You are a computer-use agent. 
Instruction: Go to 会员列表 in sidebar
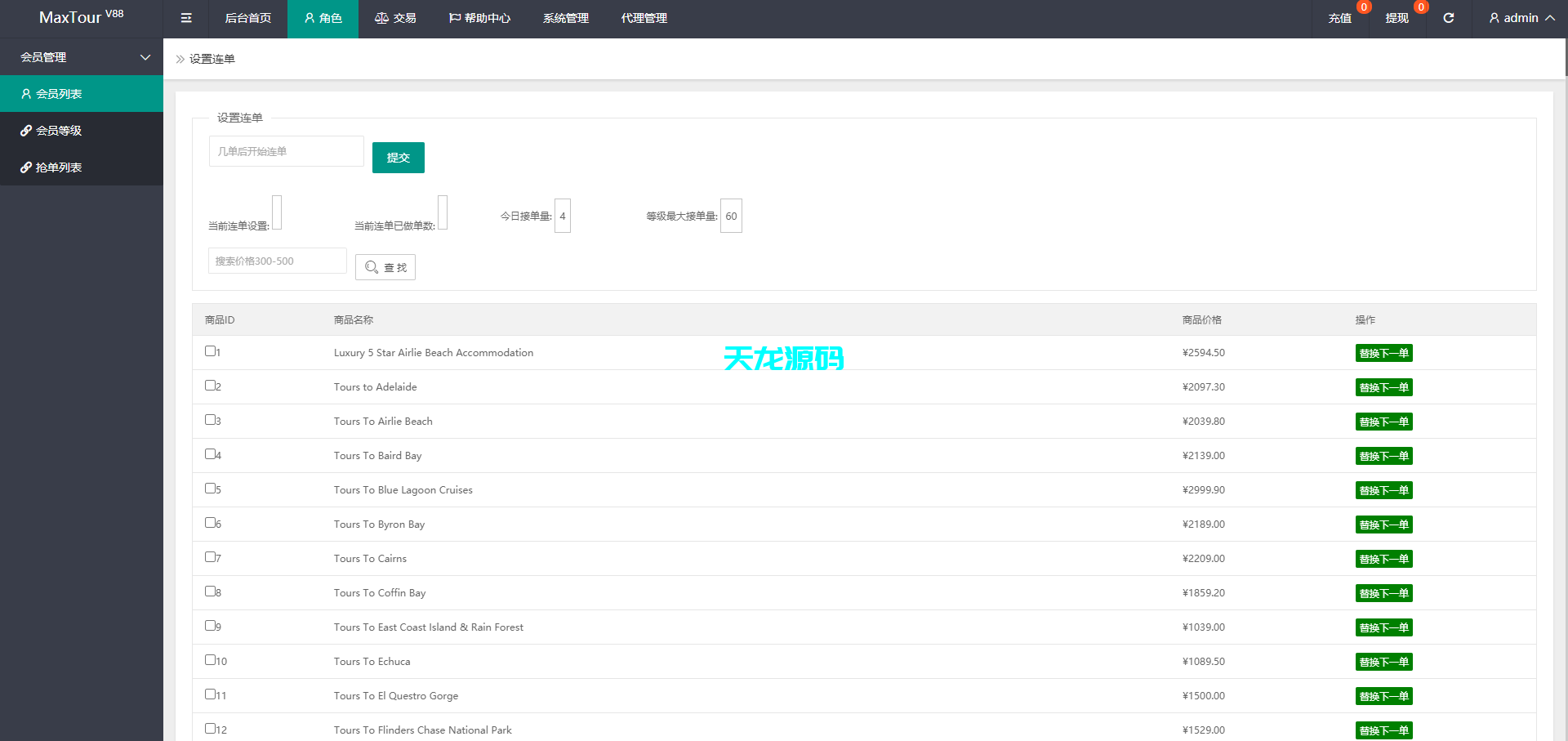click(x=59, y=94)
